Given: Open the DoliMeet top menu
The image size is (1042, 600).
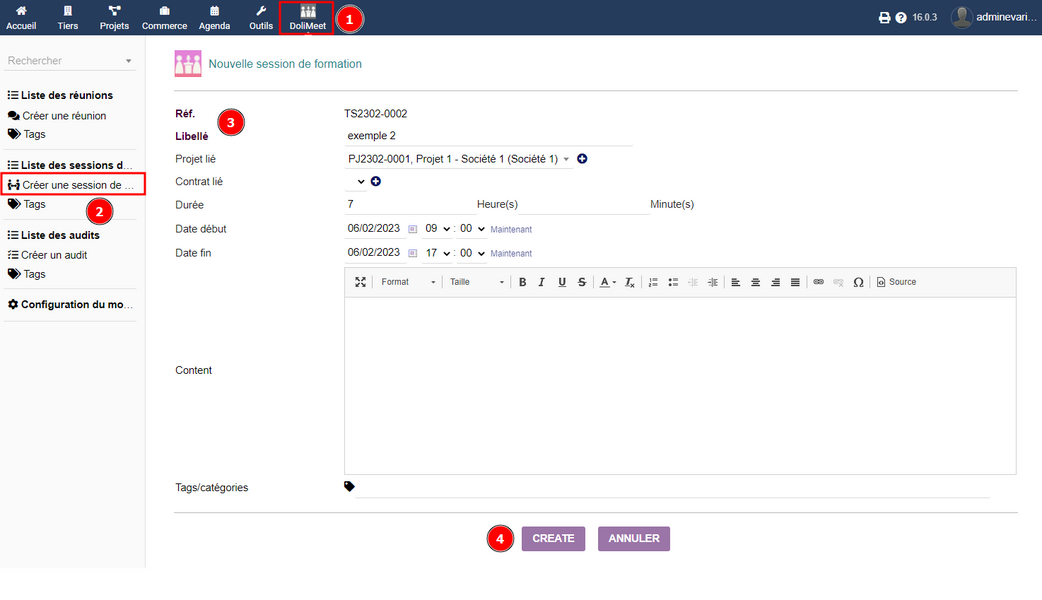Looking at the screenshot, I should click(307, 18).
